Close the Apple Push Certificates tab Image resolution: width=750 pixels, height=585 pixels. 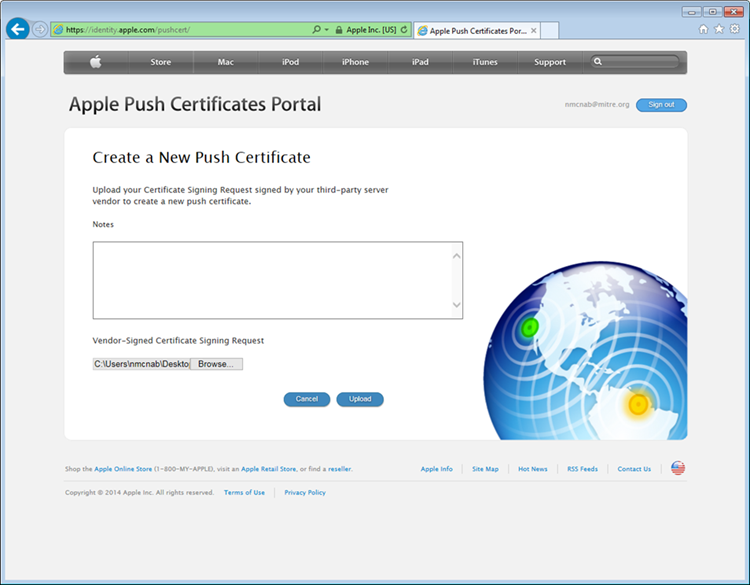[533, 31]
